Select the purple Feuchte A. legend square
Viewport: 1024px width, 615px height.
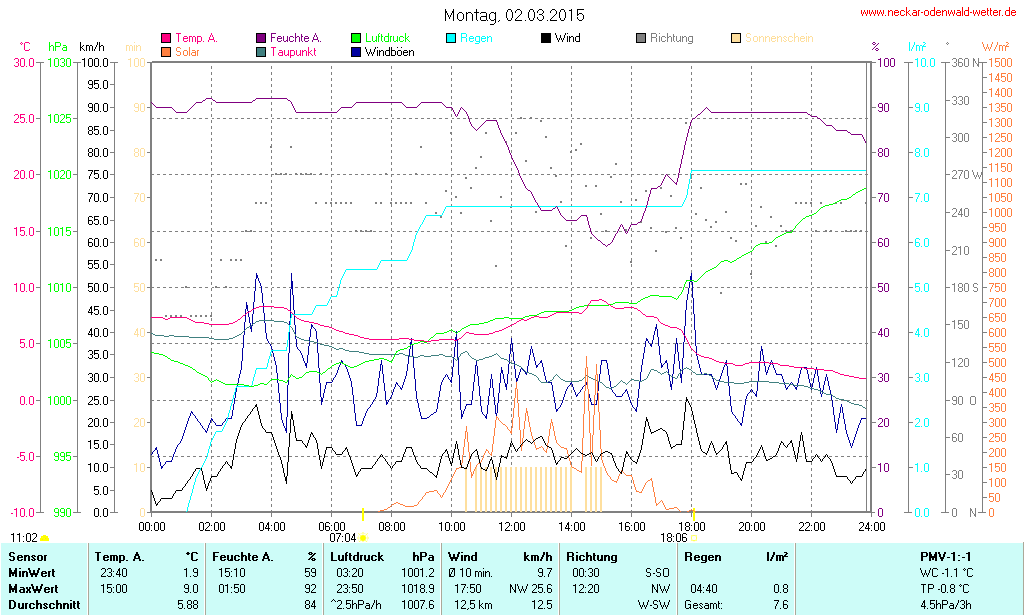point(262,39)
